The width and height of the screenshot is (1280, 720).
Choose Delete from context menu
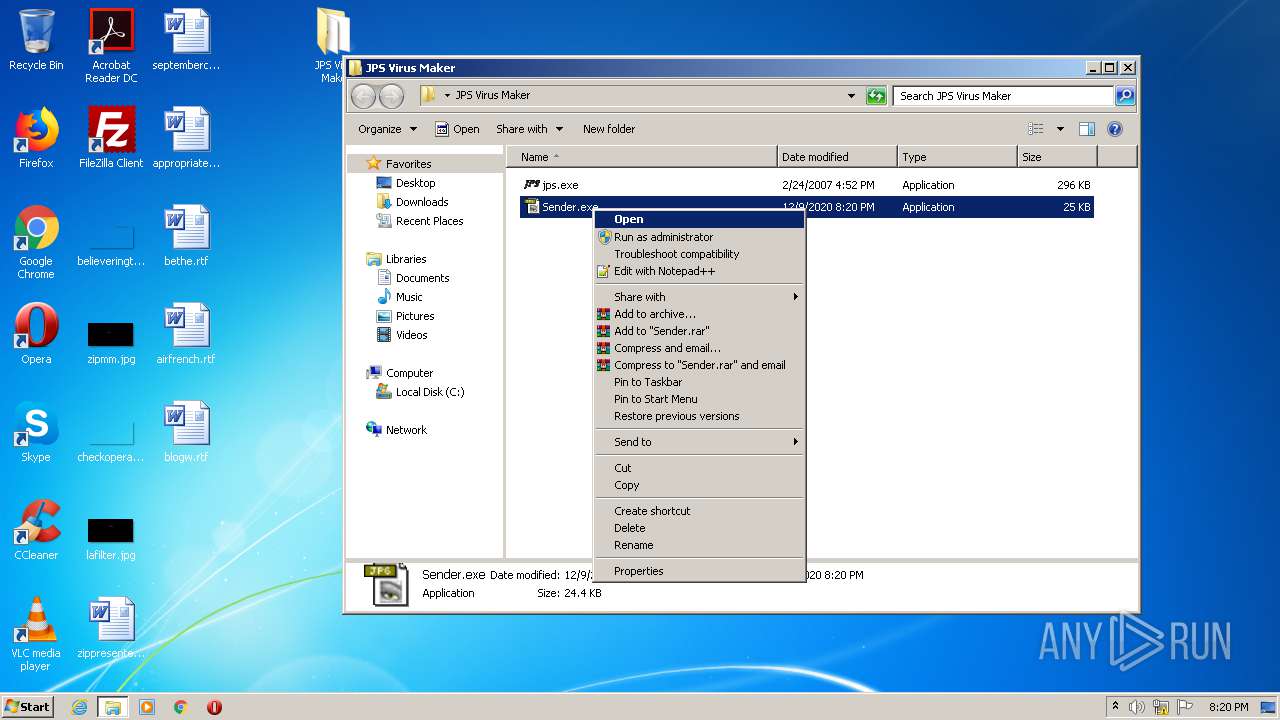tap(700, 528)
